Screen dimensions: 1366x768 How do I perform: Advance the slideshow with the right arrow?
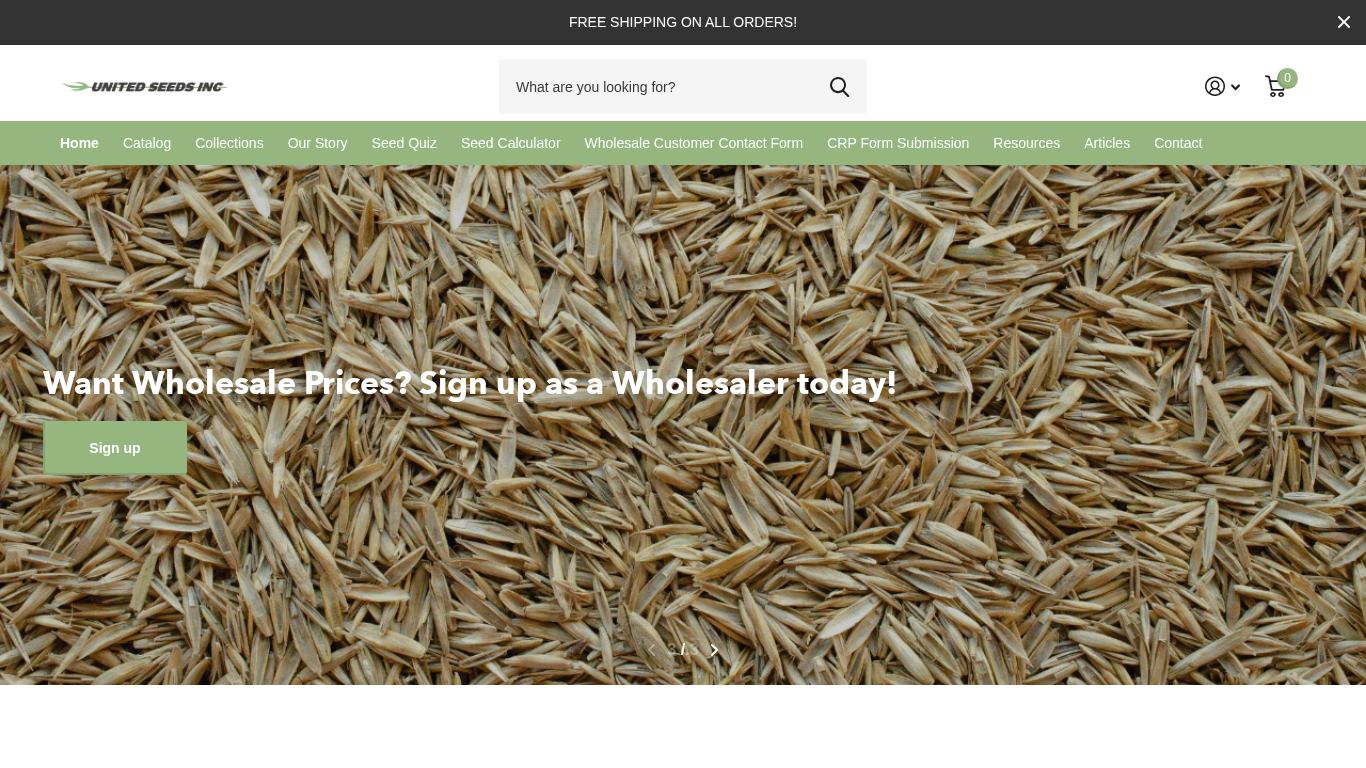[714, 650]
